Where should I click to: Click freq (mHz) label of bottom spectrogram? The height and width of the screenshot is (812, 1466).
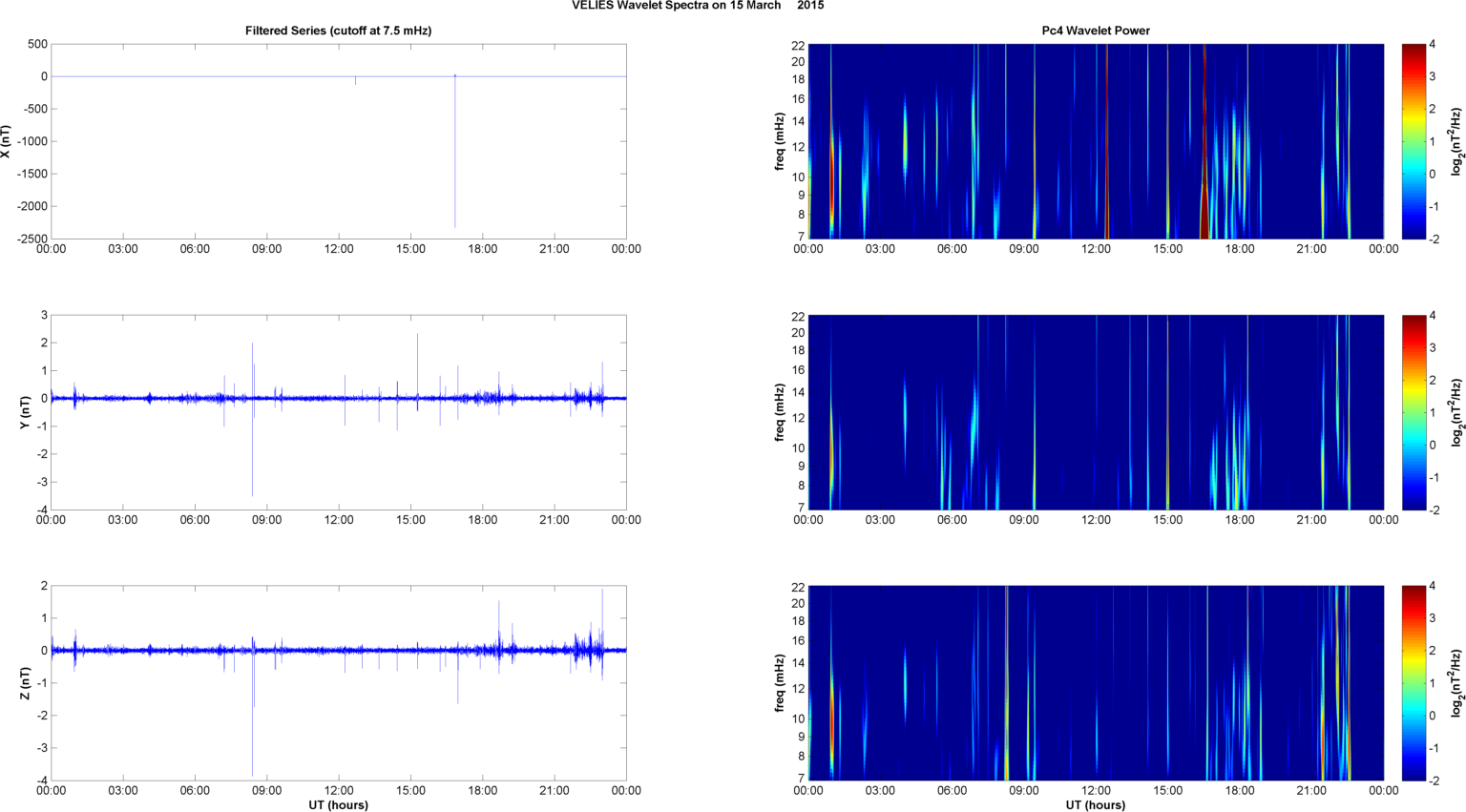(x=780, y=683)
